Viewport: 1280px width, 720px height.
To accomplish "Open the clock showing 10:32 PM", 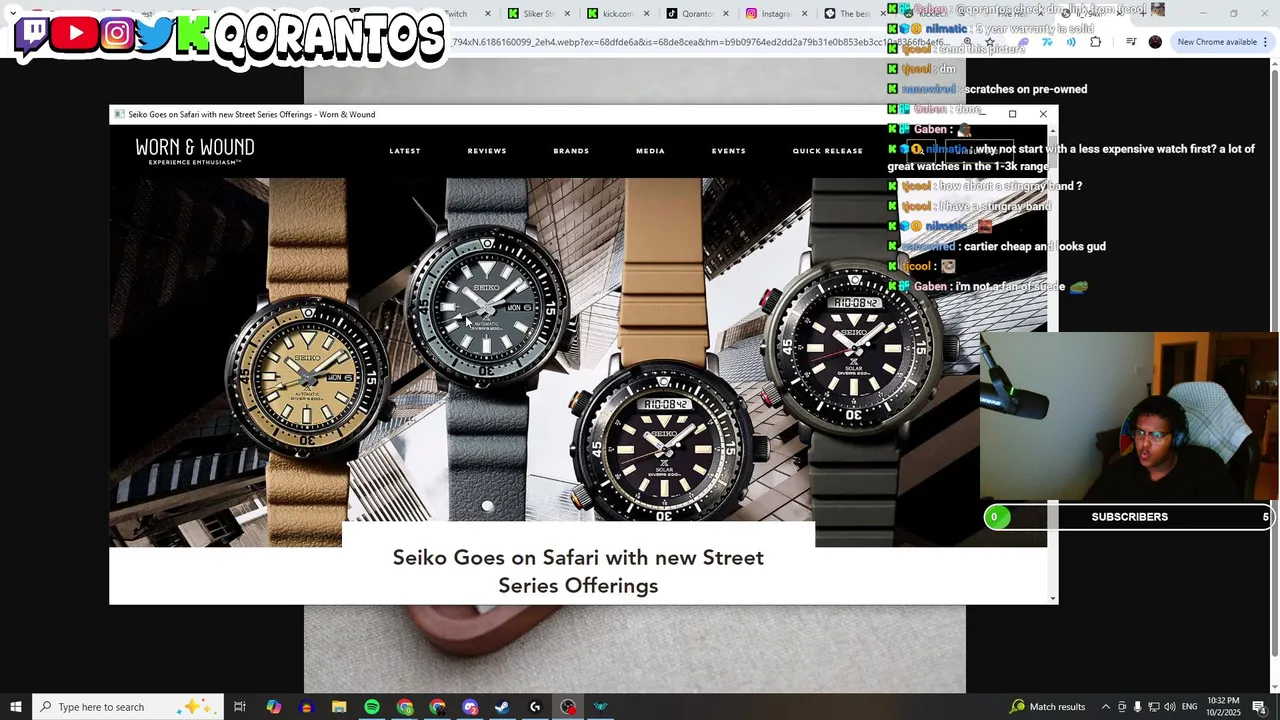I will click(1223, 707).
